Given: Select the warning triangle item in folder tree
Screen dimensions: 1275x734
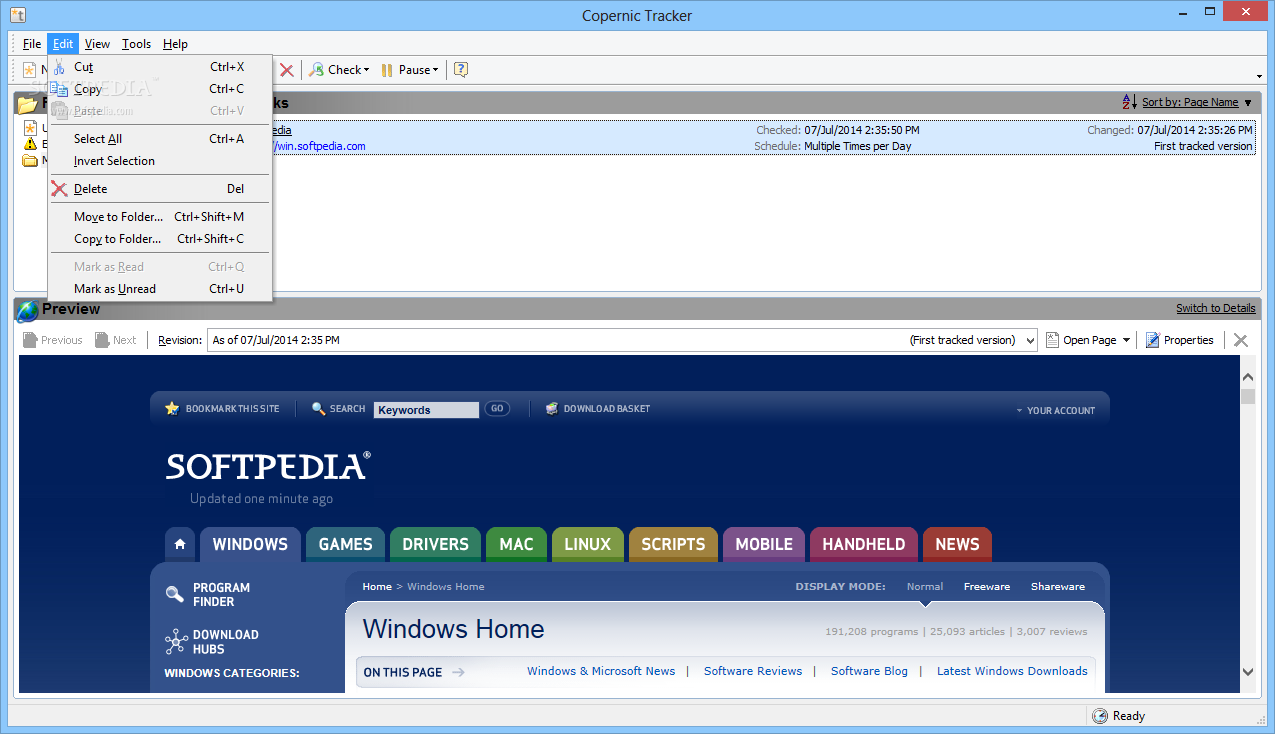Looking at the screenshot, I should coord(30,144).
